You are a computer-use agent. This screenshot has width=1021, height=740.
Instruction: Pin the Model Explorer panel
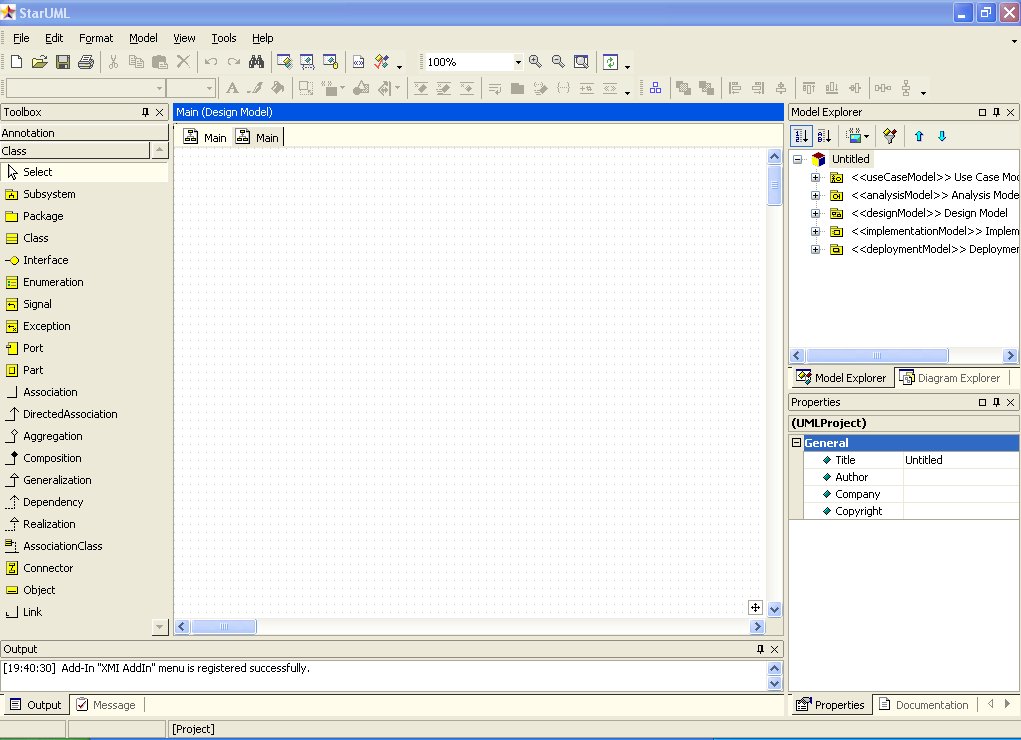point(996,112)
